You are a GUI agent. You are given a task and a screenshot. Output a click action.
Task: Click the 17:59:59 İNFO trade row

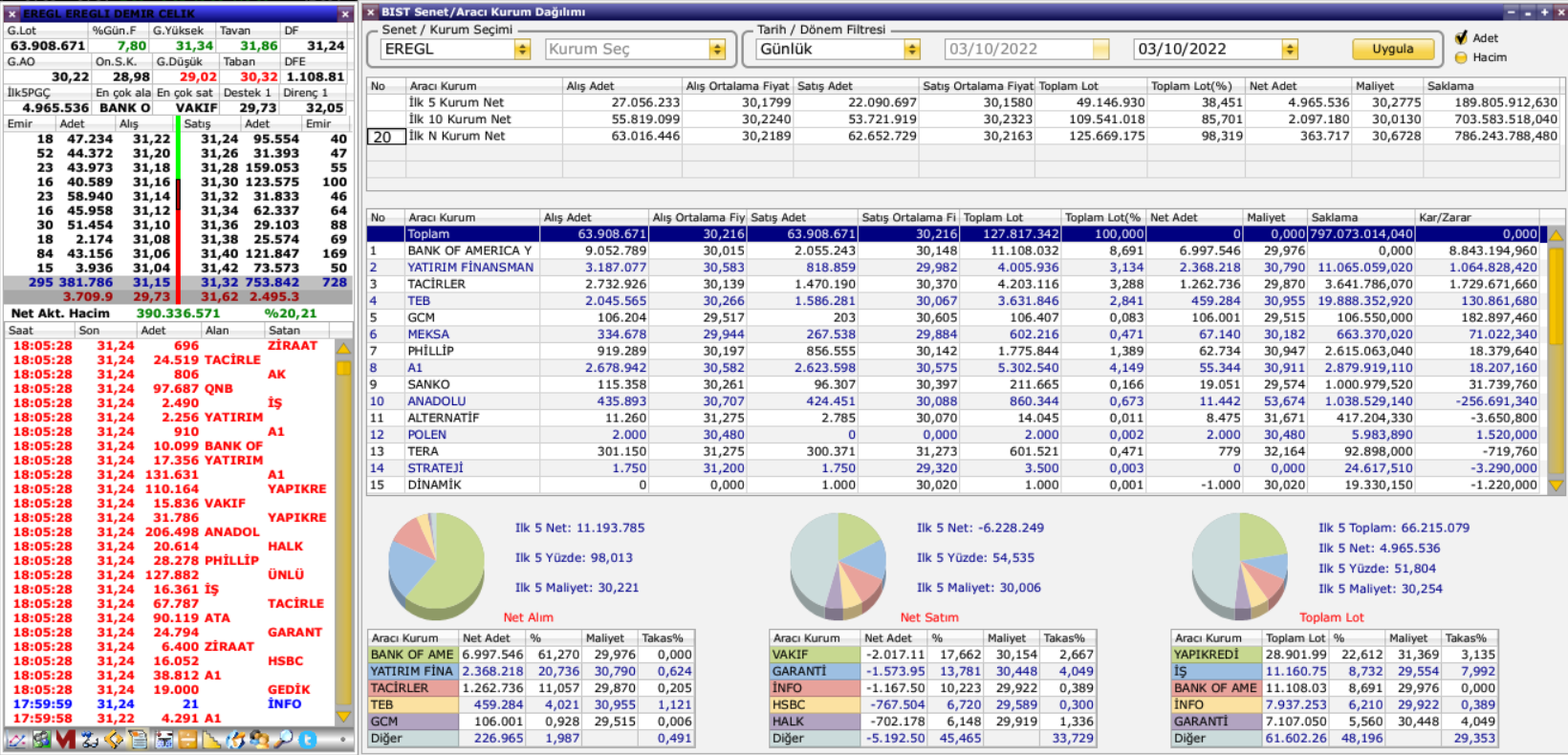pyautogui.click(x=172, y=703)
